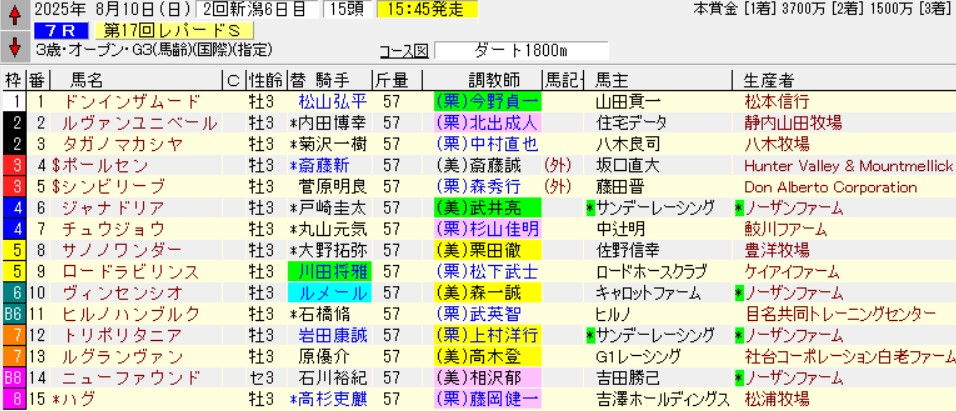Click the 調教師 column header
This screenshot has height=411, width=956.
[486, 79]
